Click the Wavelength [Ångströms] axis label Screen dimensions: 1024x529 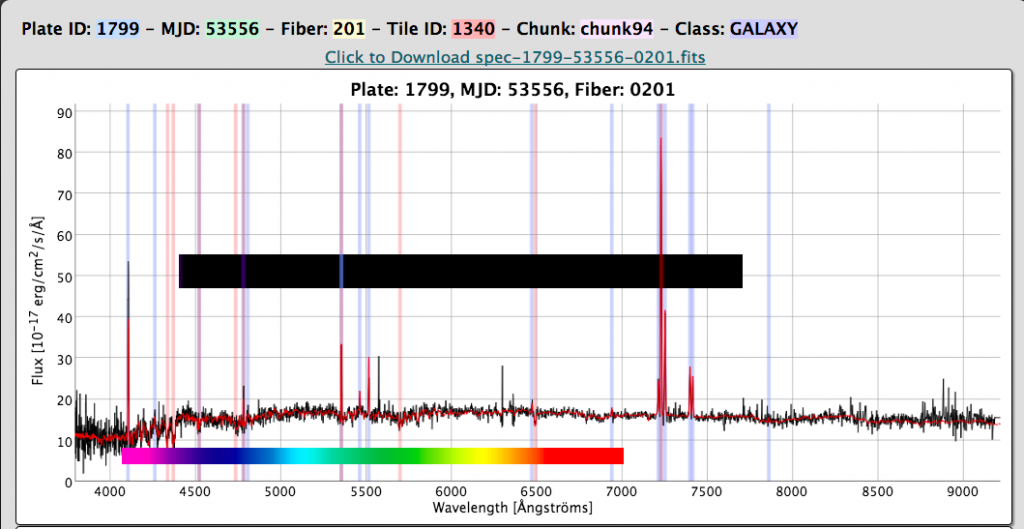512,508
